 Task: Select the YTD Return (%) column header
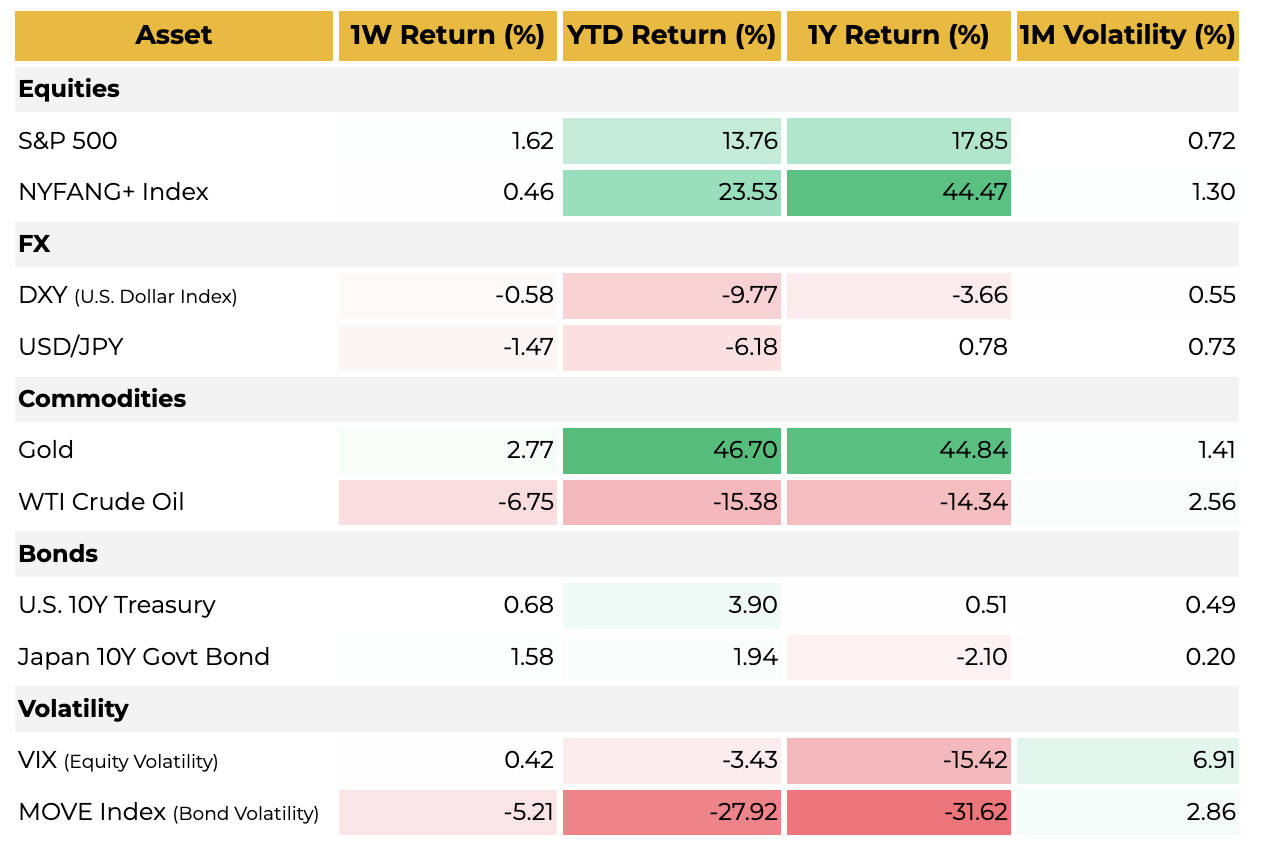tap(671, 36)
